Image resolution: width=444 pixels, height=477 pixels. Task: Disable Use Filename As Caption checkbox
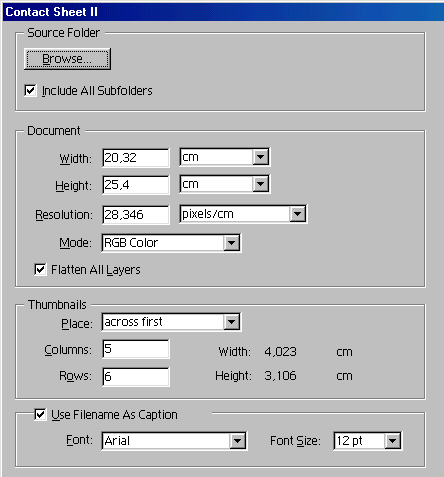tap(40, 415)
